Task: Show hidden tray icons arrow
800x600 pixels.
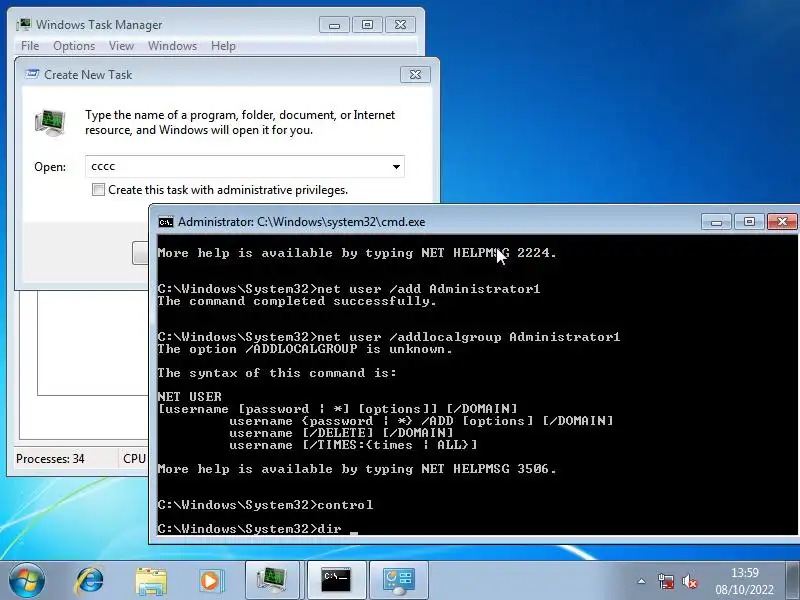Action: pos(641,581)
